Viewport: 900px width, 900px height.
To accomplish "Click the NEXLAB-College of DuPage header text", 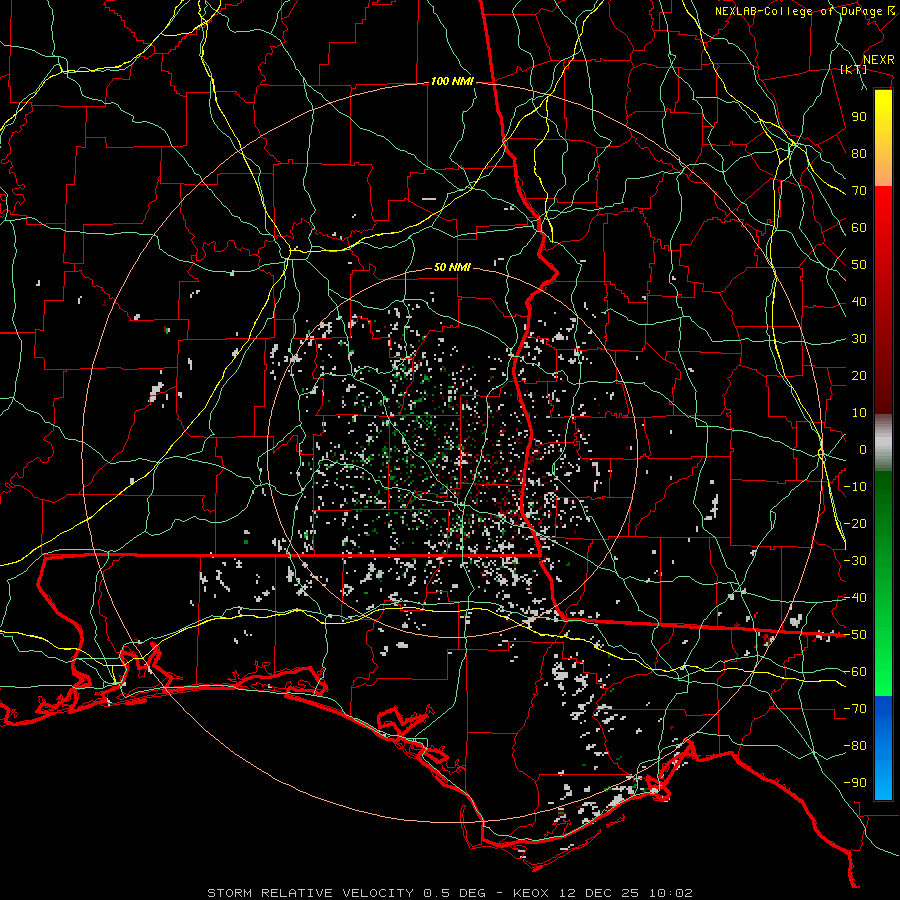I will tap(798, 11).
